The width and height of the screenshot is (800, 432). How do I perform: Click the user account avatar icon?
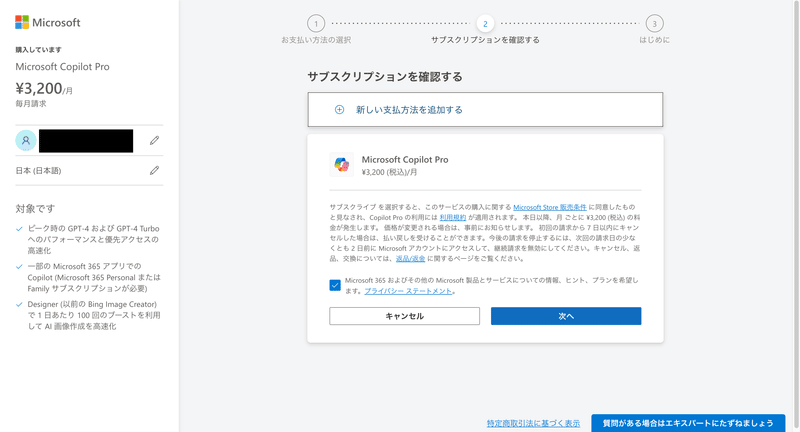[x=26, y=140]
